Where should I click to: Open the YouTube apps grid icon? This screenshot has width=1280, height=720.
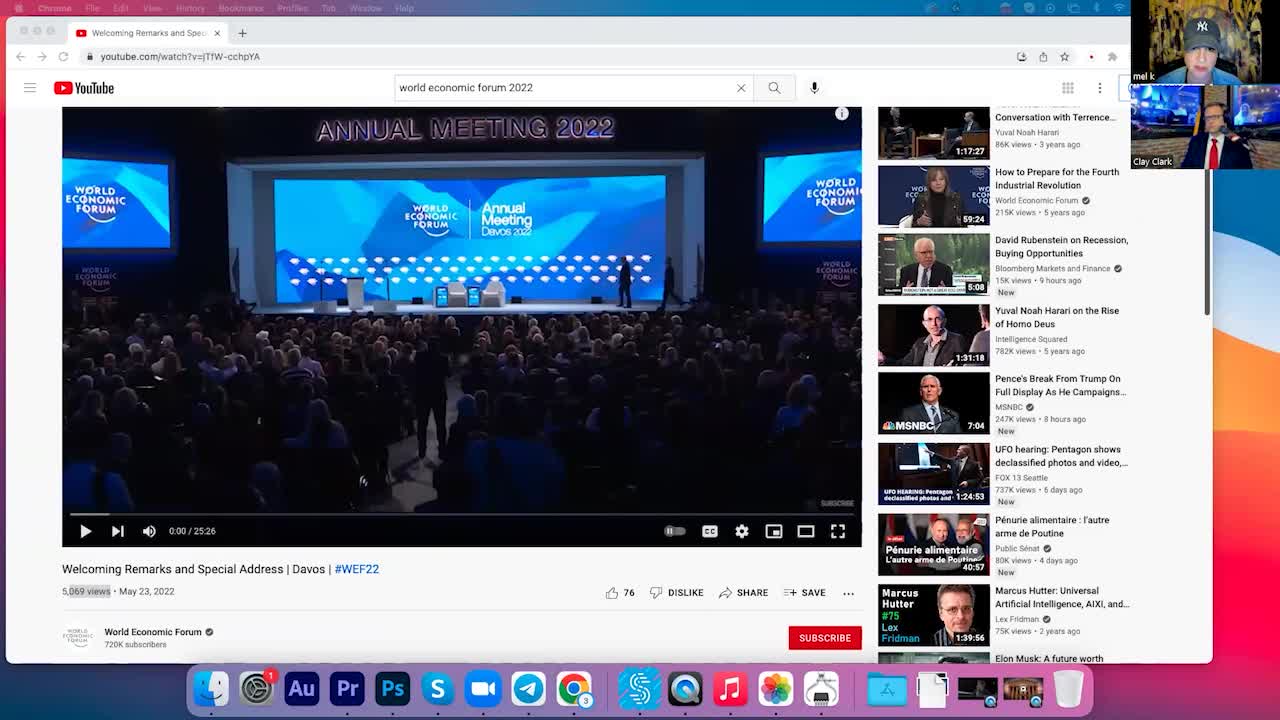point(1068,88)
